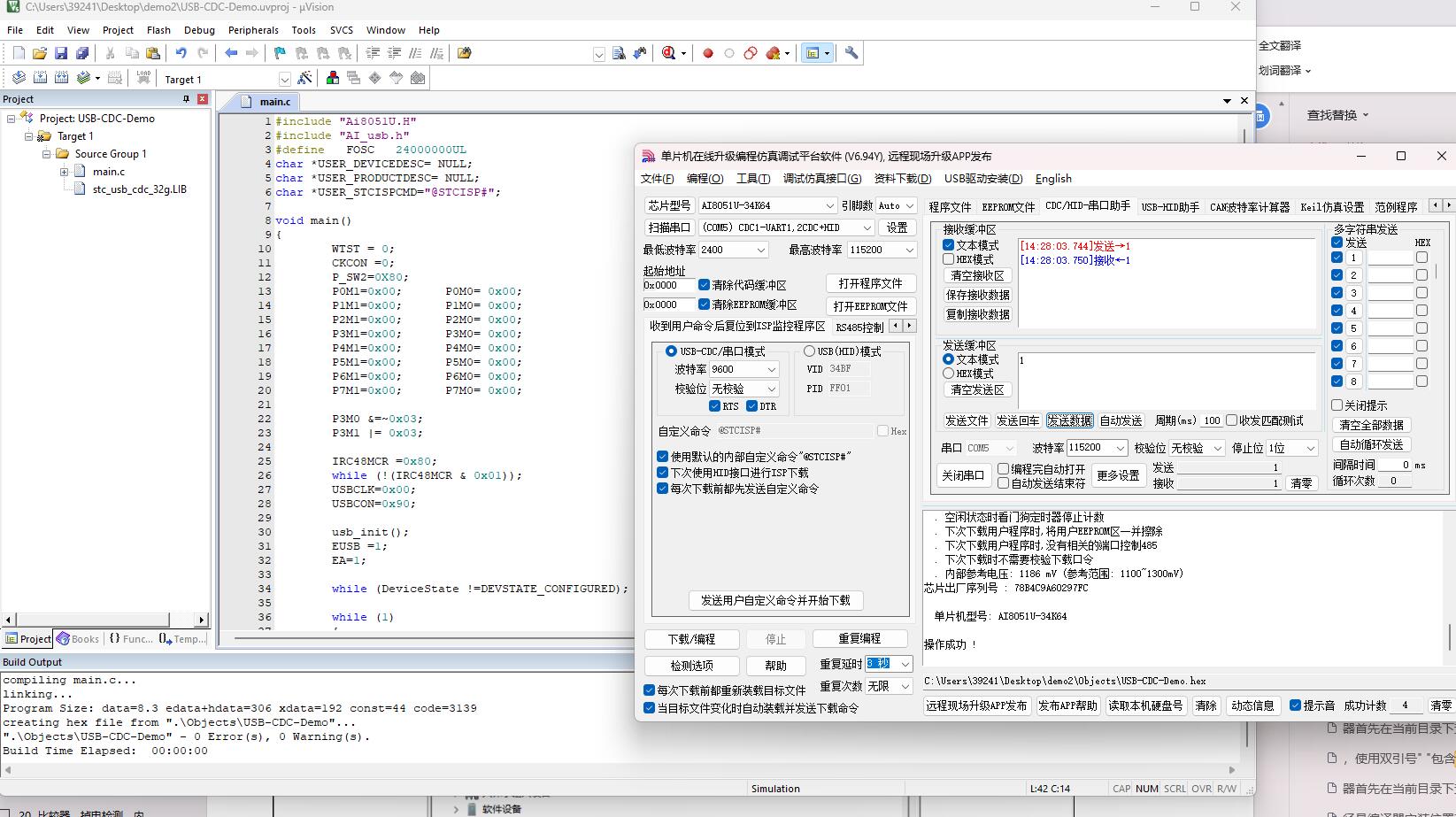Build target files icon

coord(40,78)
